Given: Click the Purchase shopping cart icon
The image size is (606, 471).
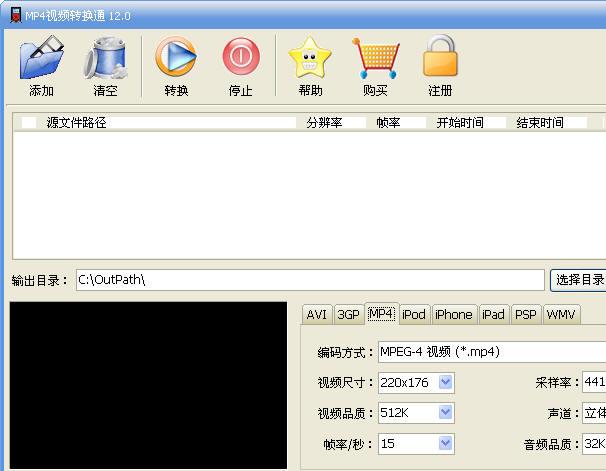Looking at the screenshot, I should click(375, 59).
